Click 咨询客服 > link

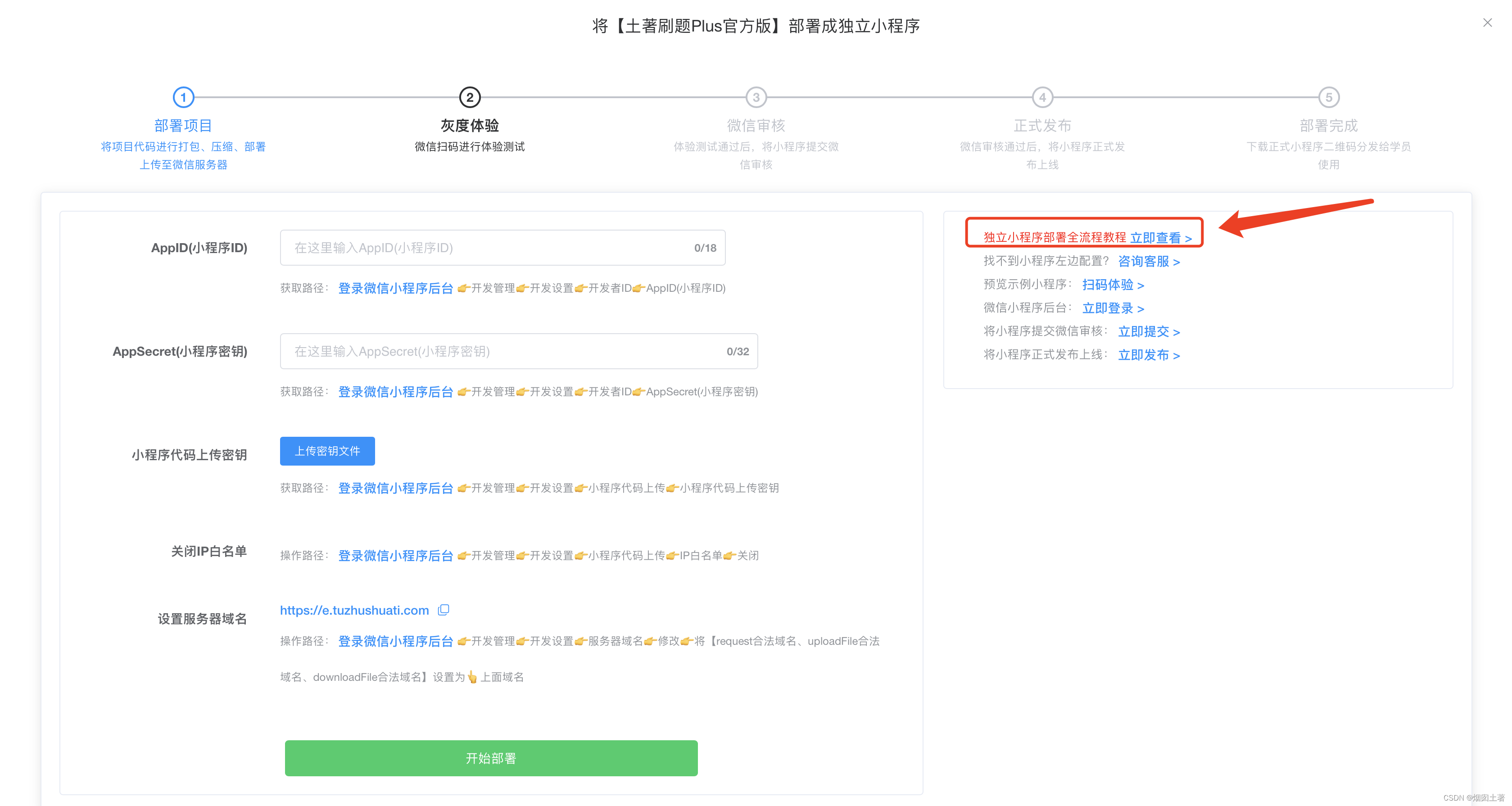1149,261
